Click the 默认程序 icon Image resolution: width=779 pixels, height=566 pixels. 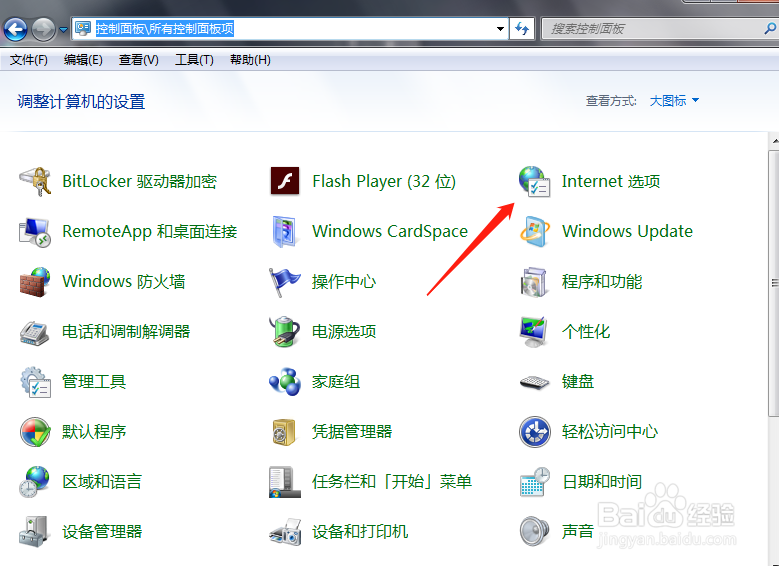click(35, 431)
